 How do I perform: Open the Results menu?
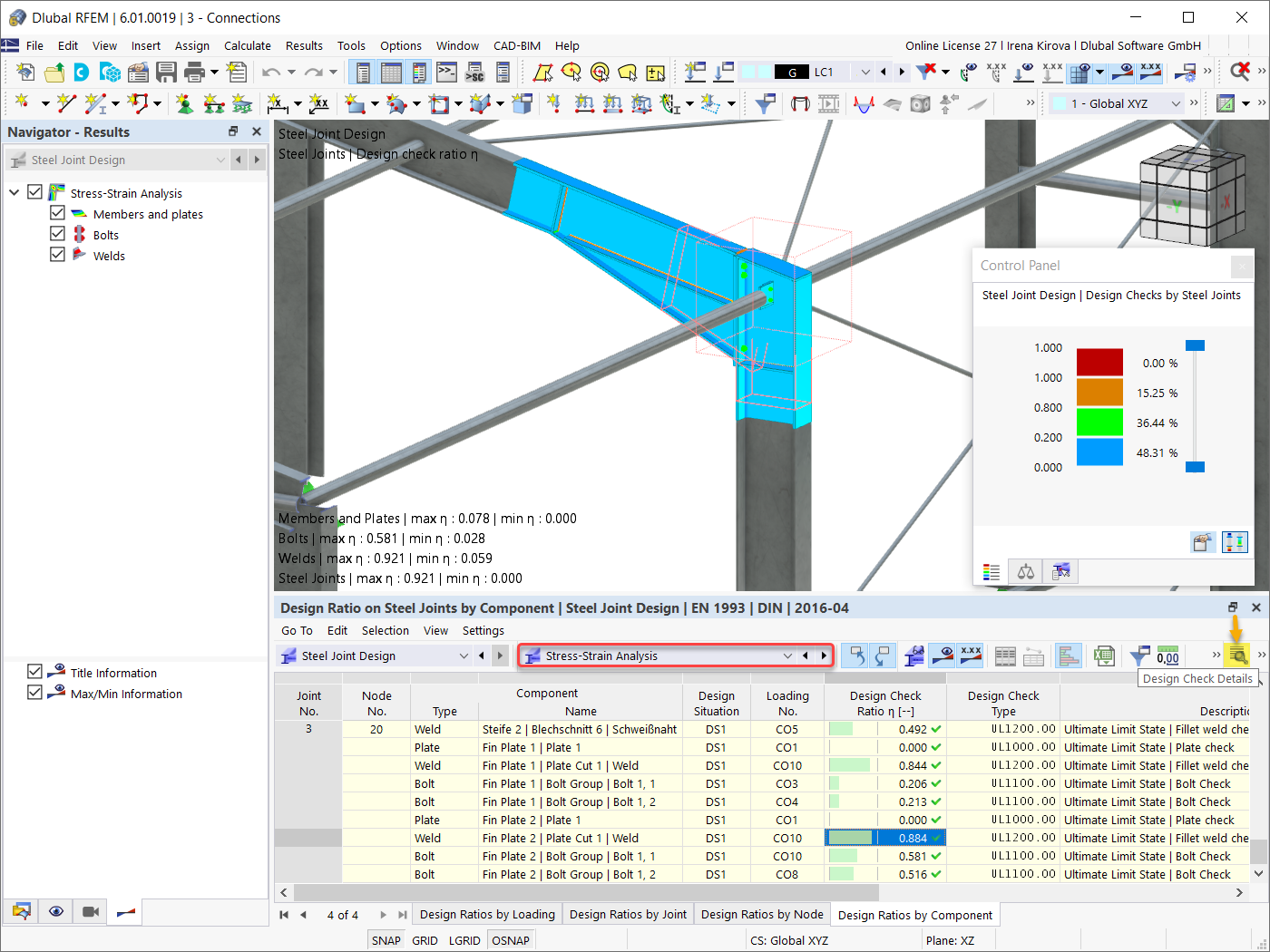(x=304, y=45)
